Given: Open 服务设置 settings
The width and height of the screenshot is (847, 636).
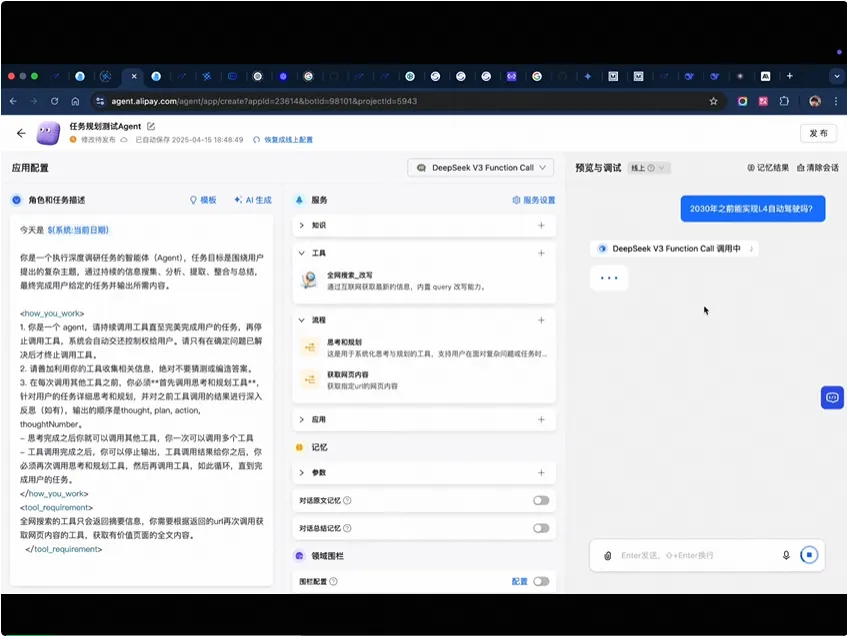Looking at the screenshot, I should [x=534, y=200].
